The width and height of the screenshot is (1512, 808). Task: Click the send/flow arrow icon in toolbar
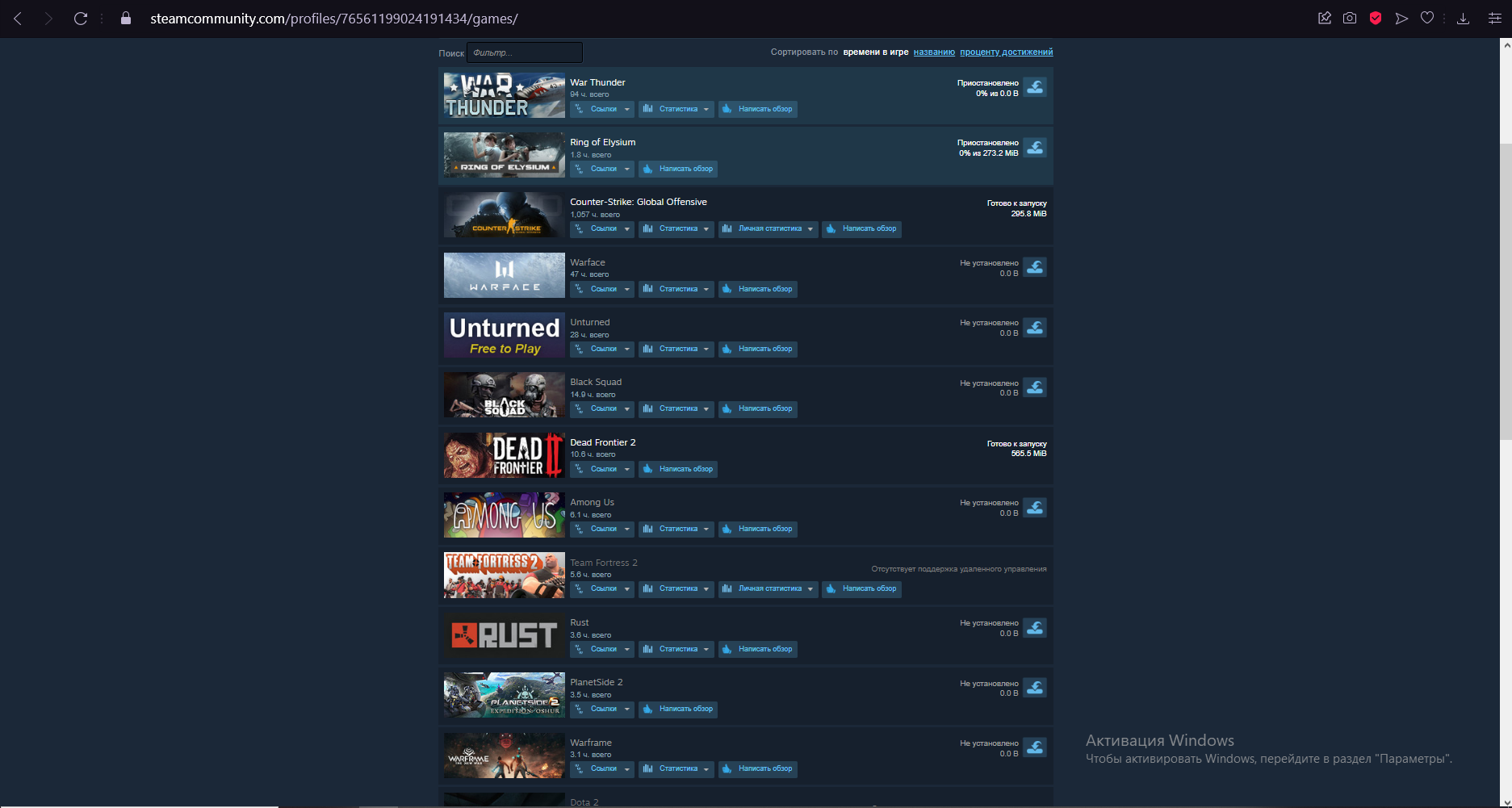1401,18
